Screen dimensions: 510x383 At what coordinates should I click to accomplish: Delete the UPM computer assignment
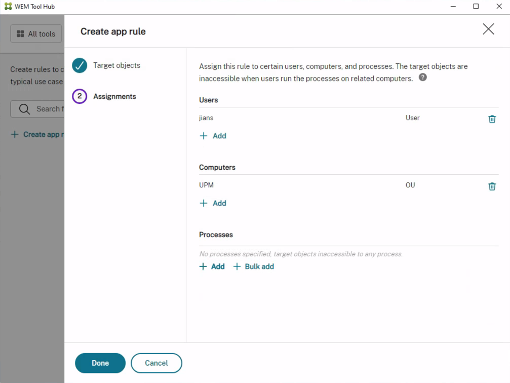(492, 186)
